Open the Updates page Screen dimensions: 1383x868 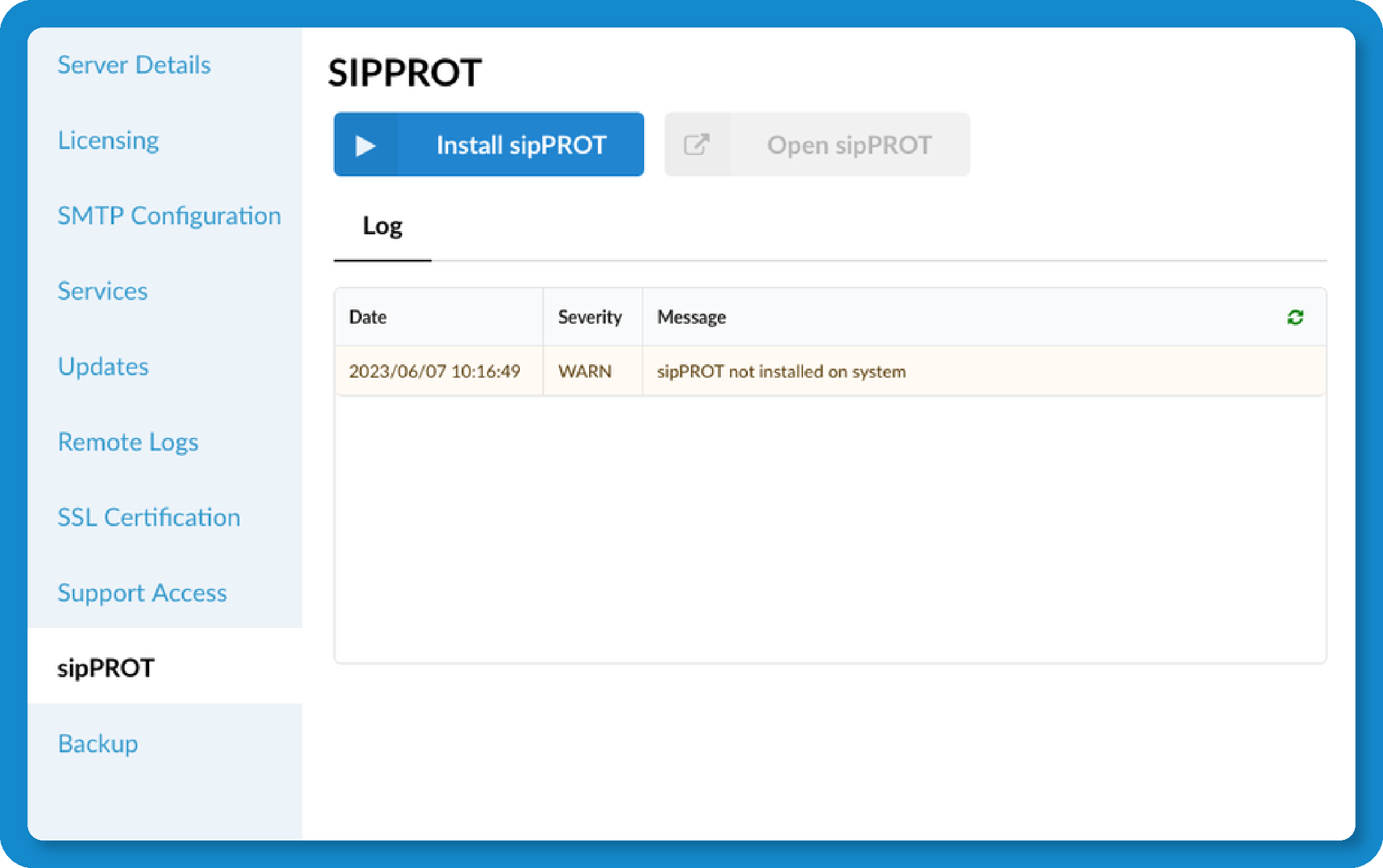click(103, 367)
